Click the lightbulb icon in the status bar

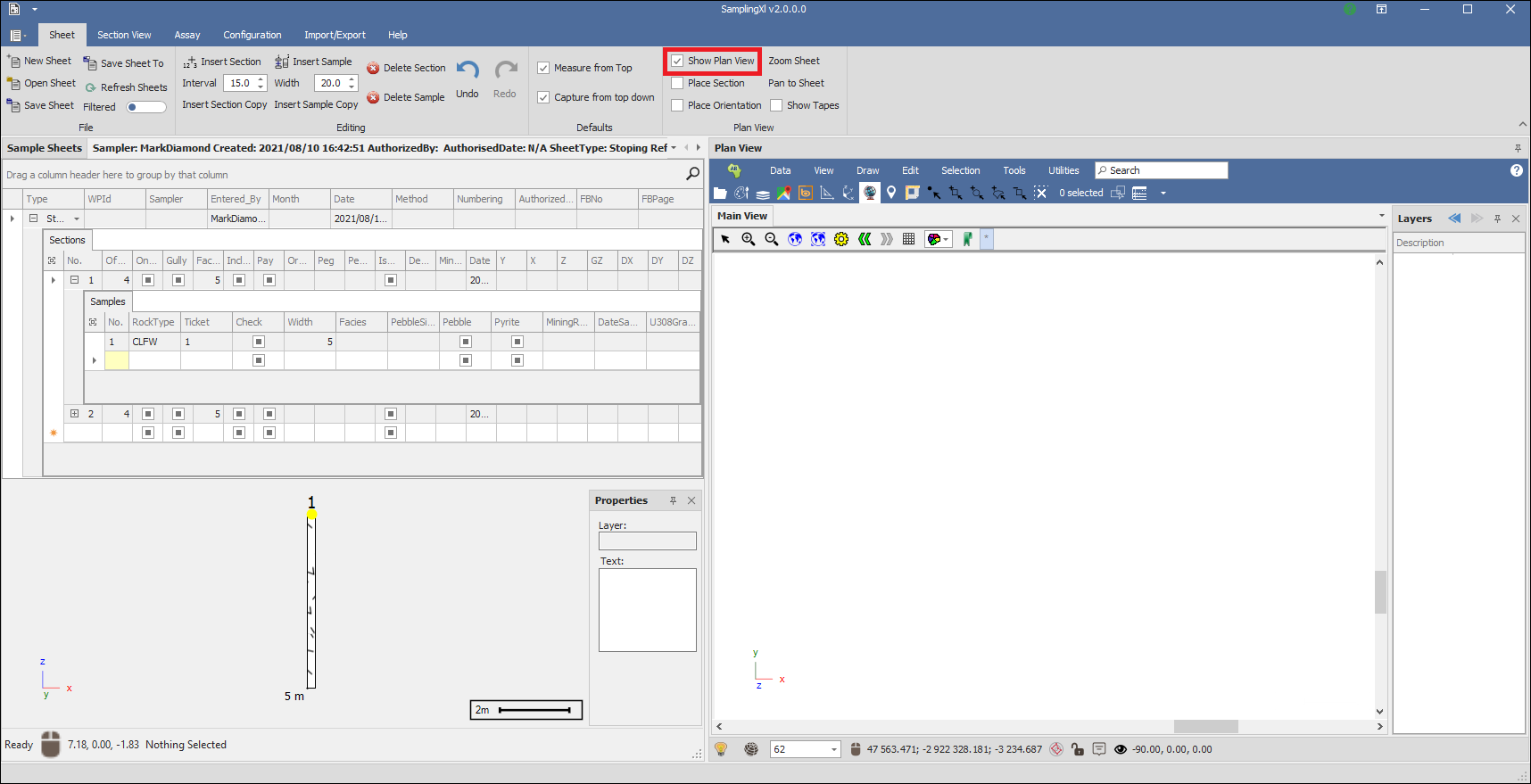click(721, 749)
